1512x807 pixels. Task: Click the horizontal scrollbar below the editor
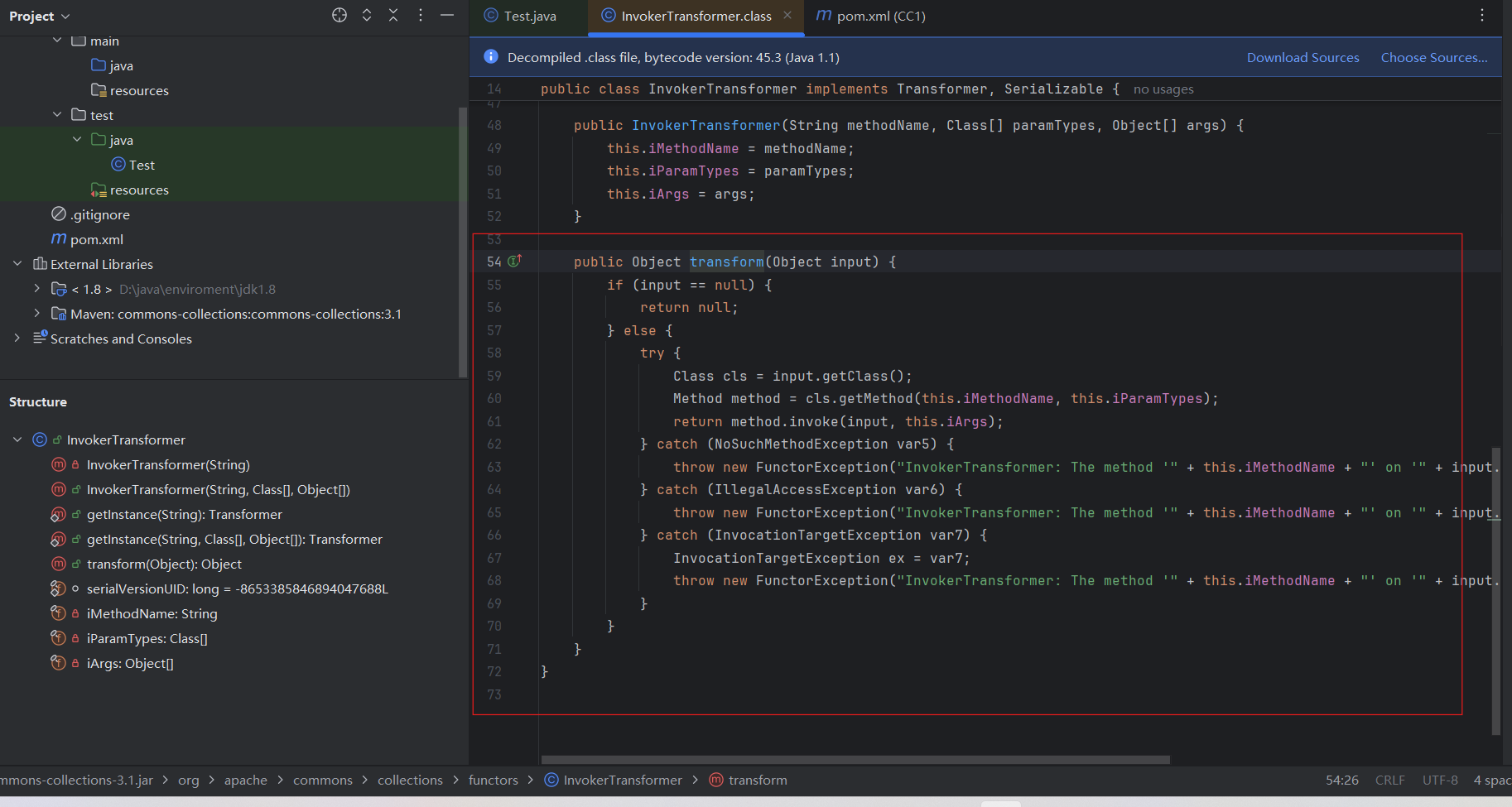click(x=855, y=760)
